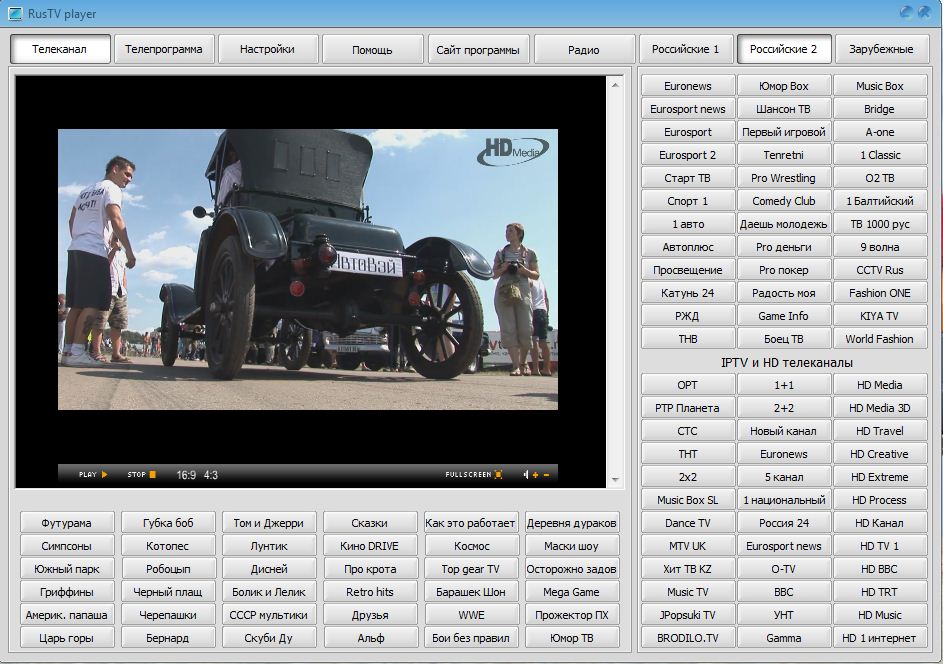Decrease volume with the minus icon
The image size is (943, 664).
coord(546,475)
